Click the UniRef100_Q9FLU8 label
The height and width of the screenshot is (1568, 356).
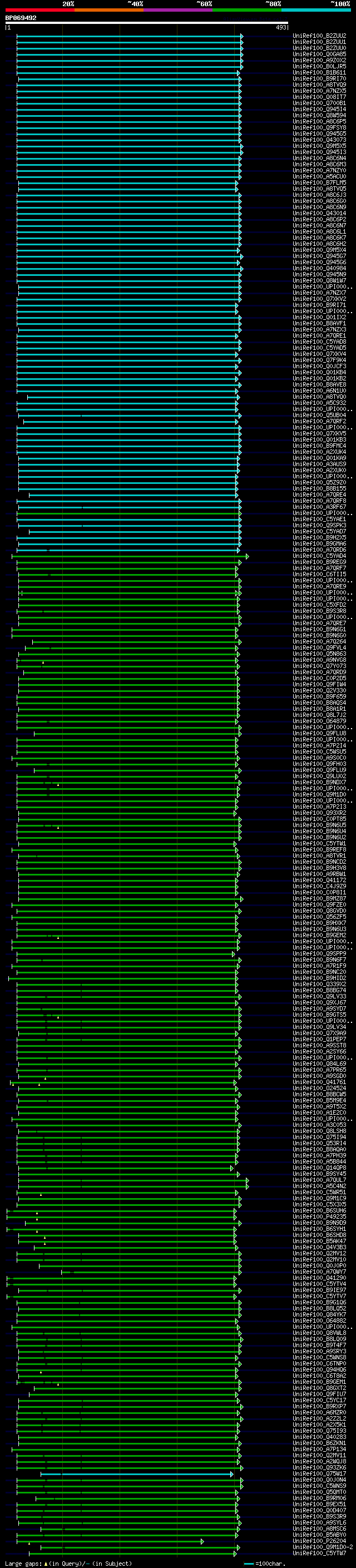[319, 734]
